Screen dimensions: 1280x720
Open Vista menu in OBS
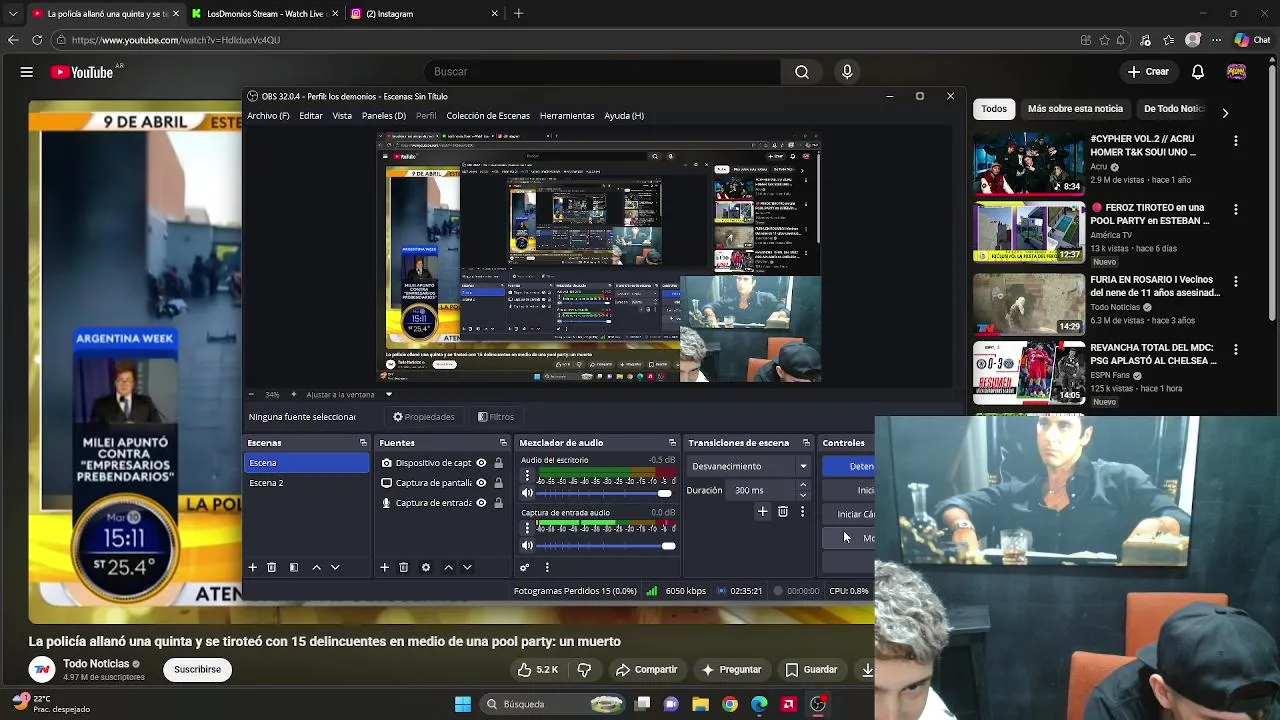tap(342, 116)
